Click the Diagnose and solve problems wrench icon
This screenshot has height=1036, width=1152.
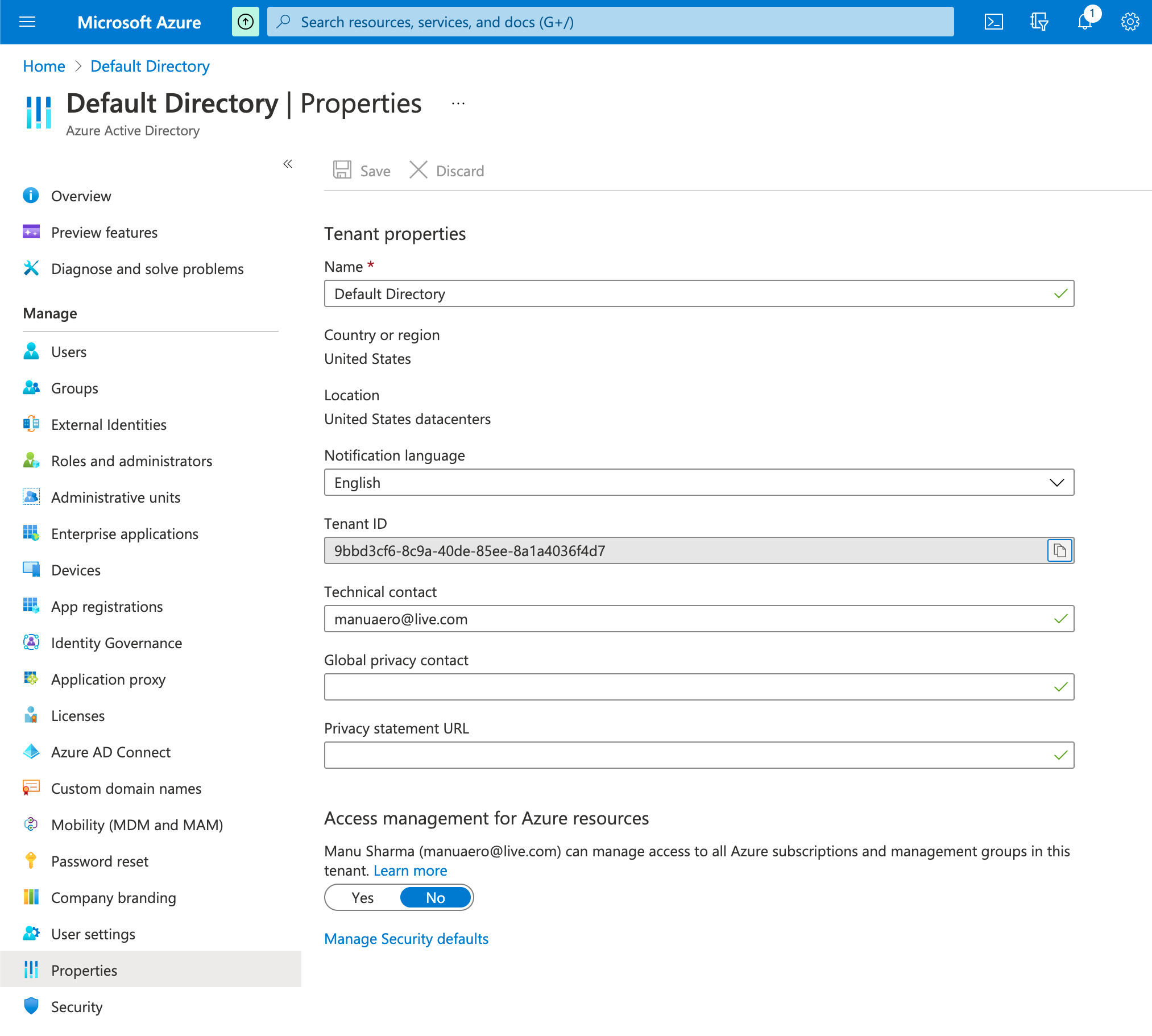[x=31, y=268]
